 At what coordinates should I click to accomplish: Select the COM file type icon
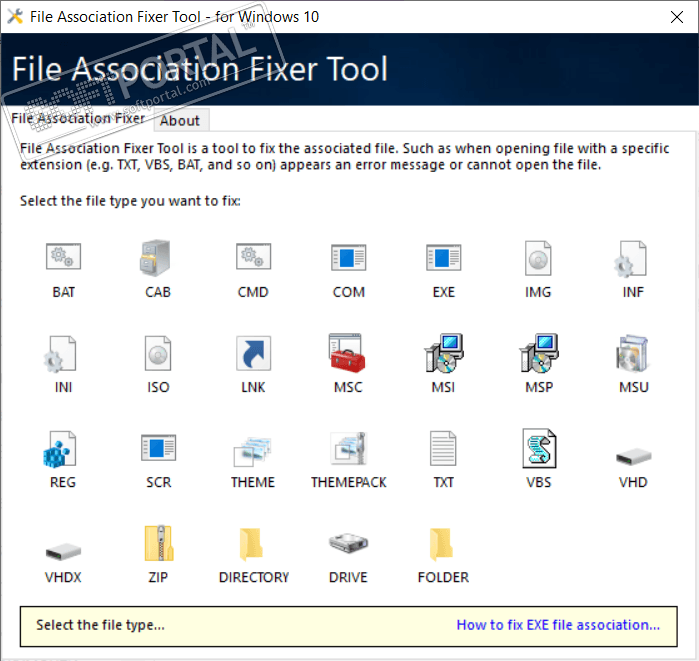point(349,258)
